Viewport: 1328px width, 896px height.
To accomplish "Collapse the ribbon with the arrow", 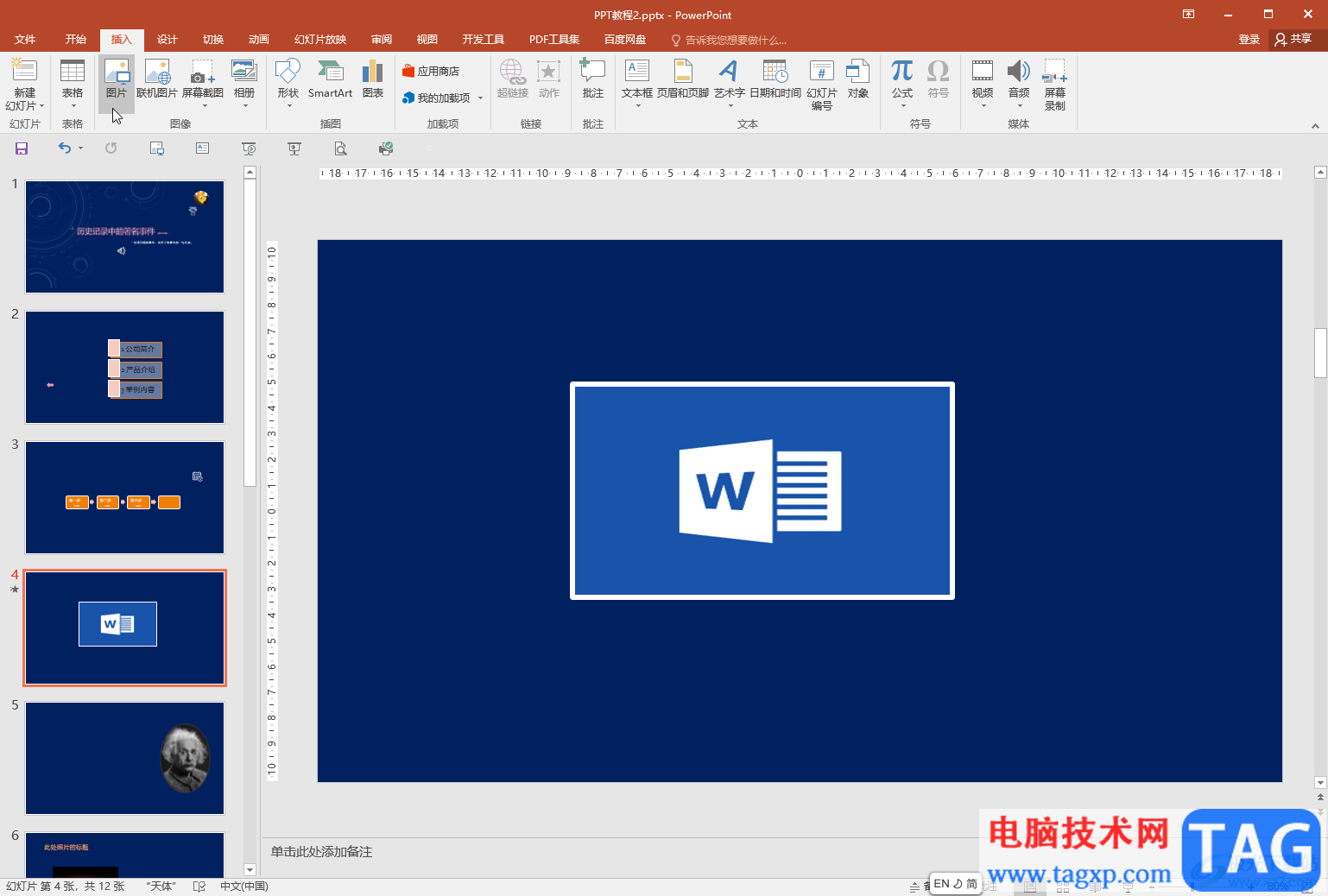I will (1315, 126).
